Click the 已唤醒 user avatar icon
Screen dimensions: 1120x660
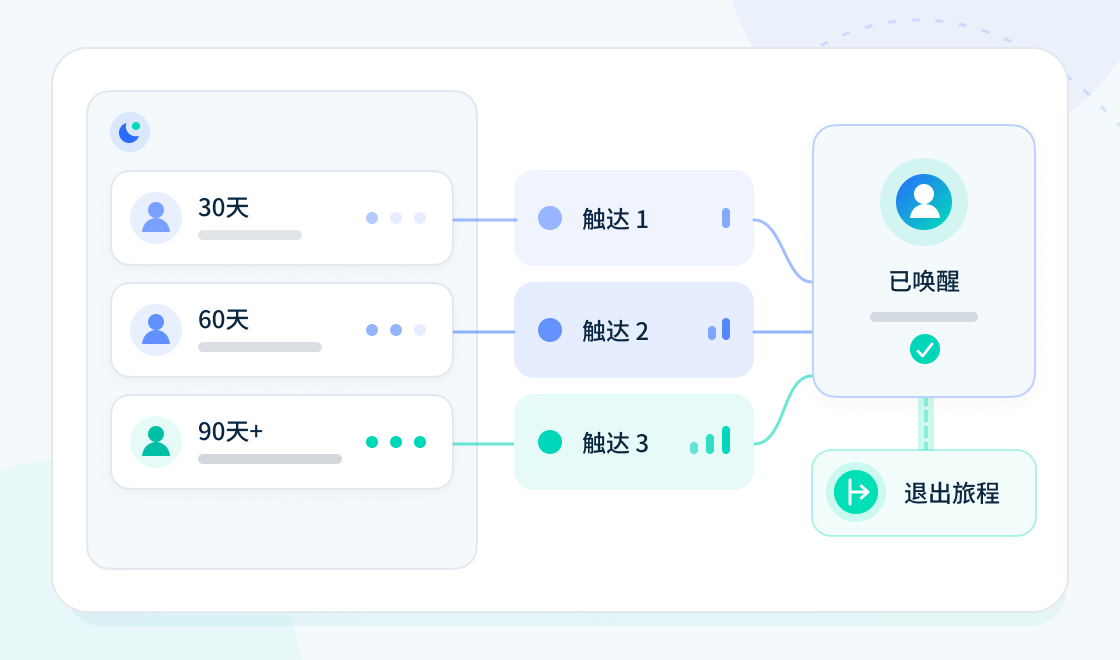924,202
